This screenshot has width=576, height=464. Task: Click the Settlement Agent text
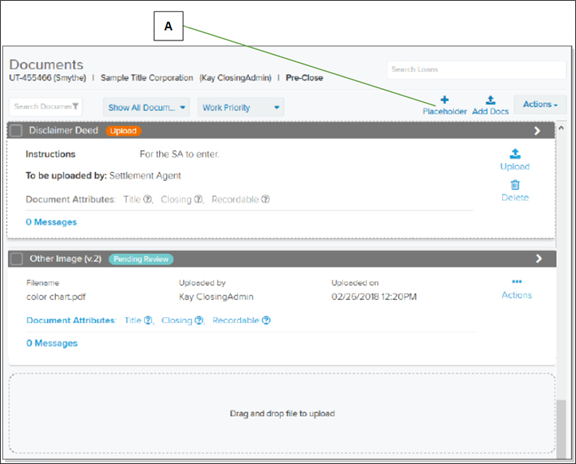pyautogui.click(x=145, y=176)
